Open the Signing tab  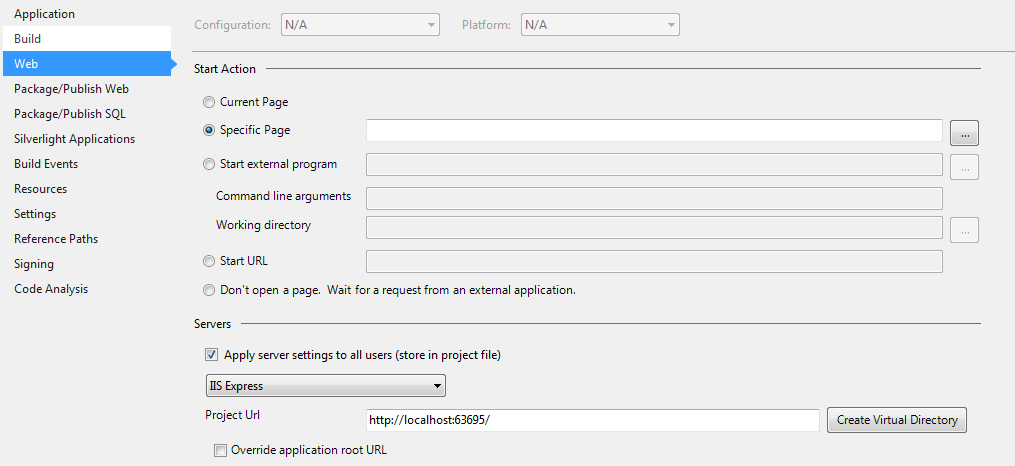coord(34,264)
